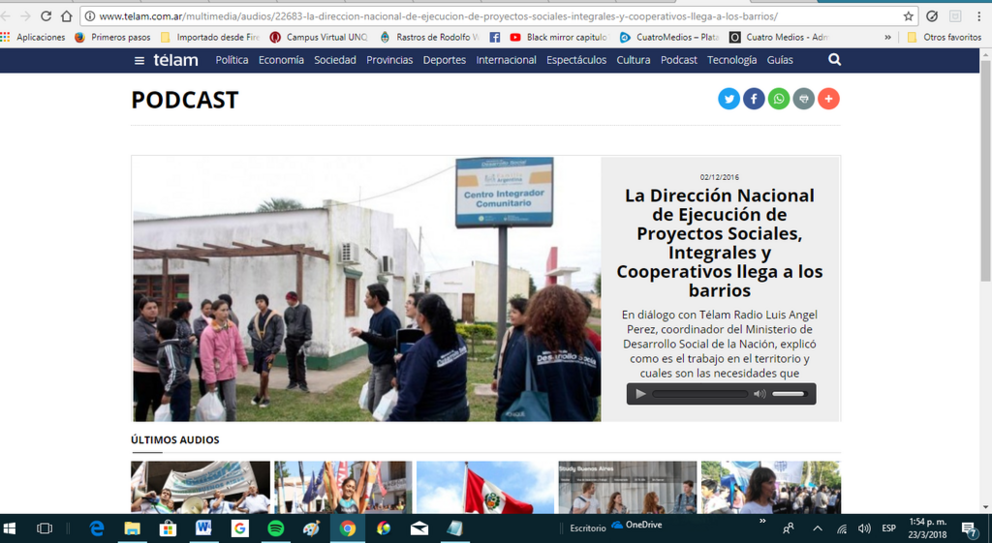
Task: Mute the audio player speaker icon
Action: [x=759, y=394]
